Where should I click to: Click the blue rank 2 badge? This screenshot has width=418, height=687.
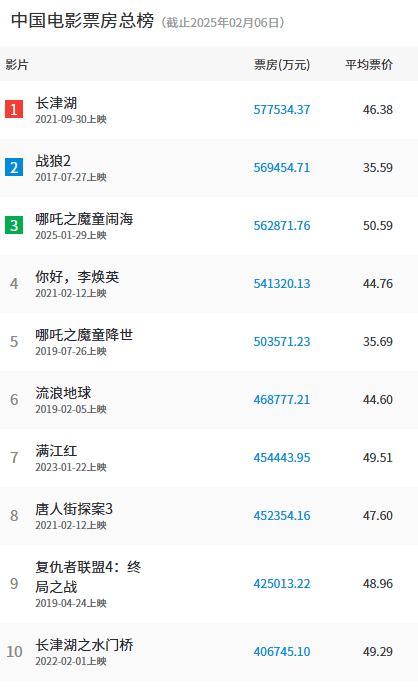tap(14, 167)
